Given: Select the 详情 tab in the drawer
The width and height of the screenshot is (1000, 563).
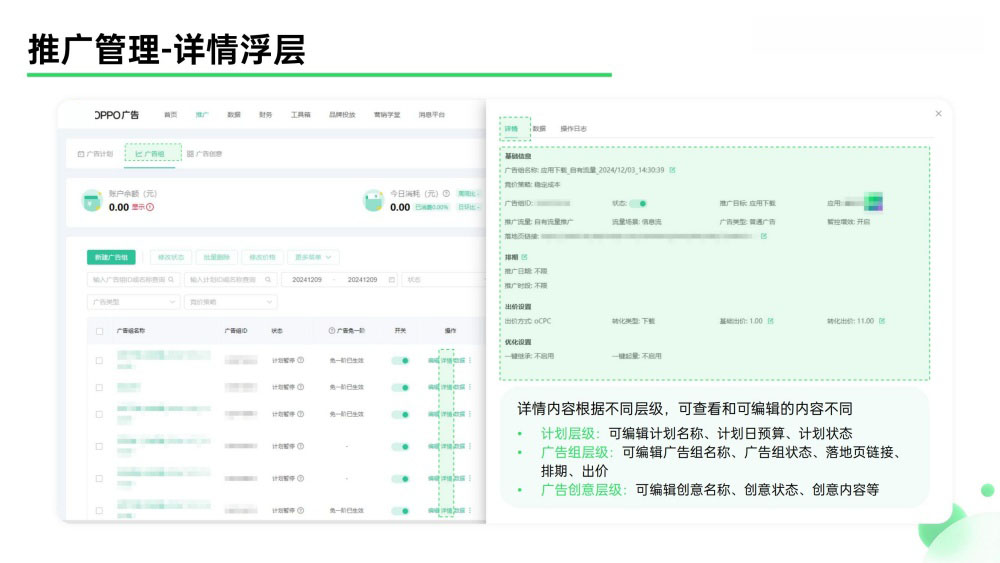Looking at the screenshot, I should pos(511,129).
